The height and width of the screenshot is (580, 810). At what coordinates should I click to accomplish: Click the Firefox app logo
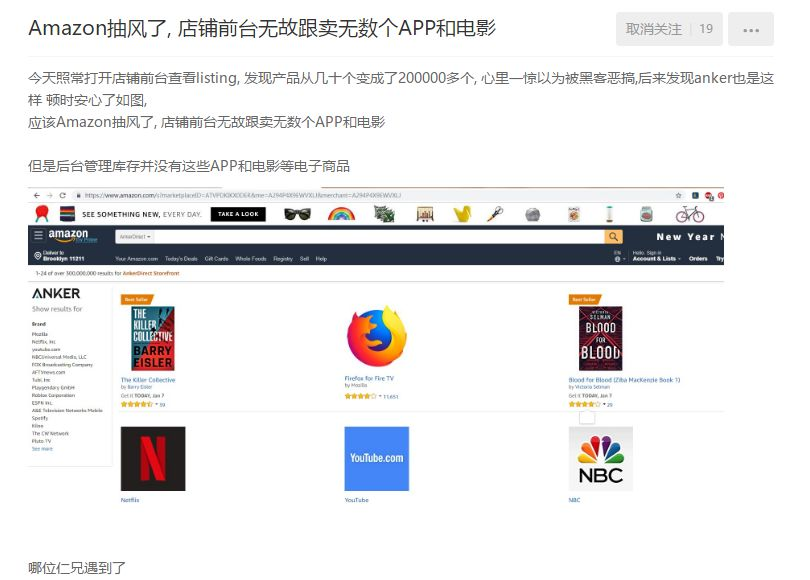[377, 336]
